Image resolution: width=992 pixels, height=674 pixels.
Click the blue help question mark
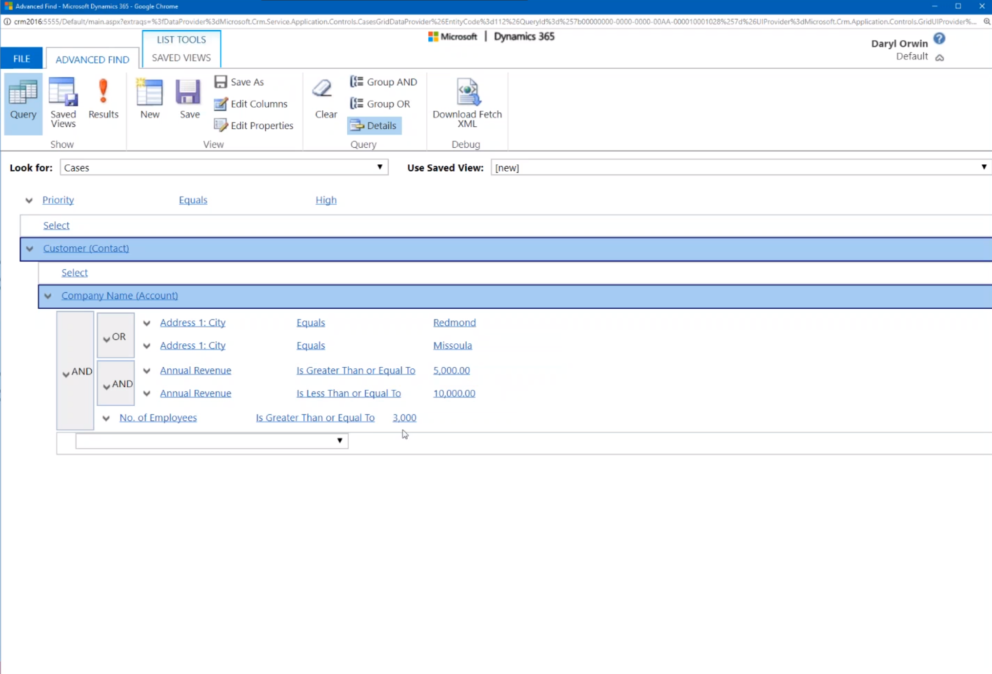pyautogui.click(x=939, y=39)
